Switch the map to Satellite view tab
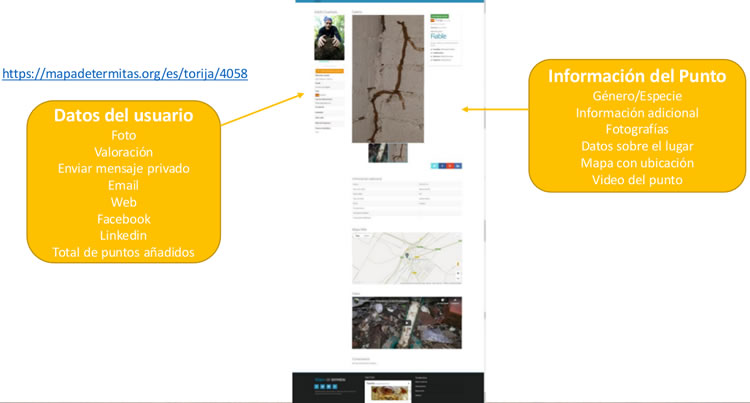The image size is (750, 403). (x=366, y=238)
